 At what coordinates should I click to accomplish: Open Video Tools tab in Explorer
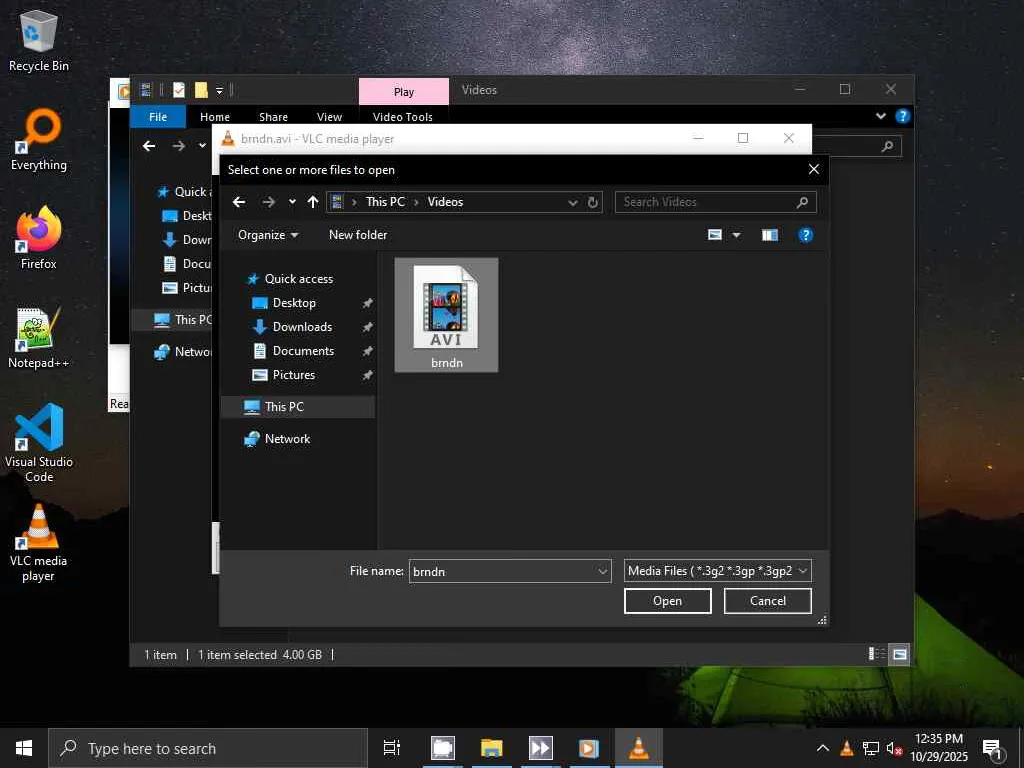coord(402,117)
